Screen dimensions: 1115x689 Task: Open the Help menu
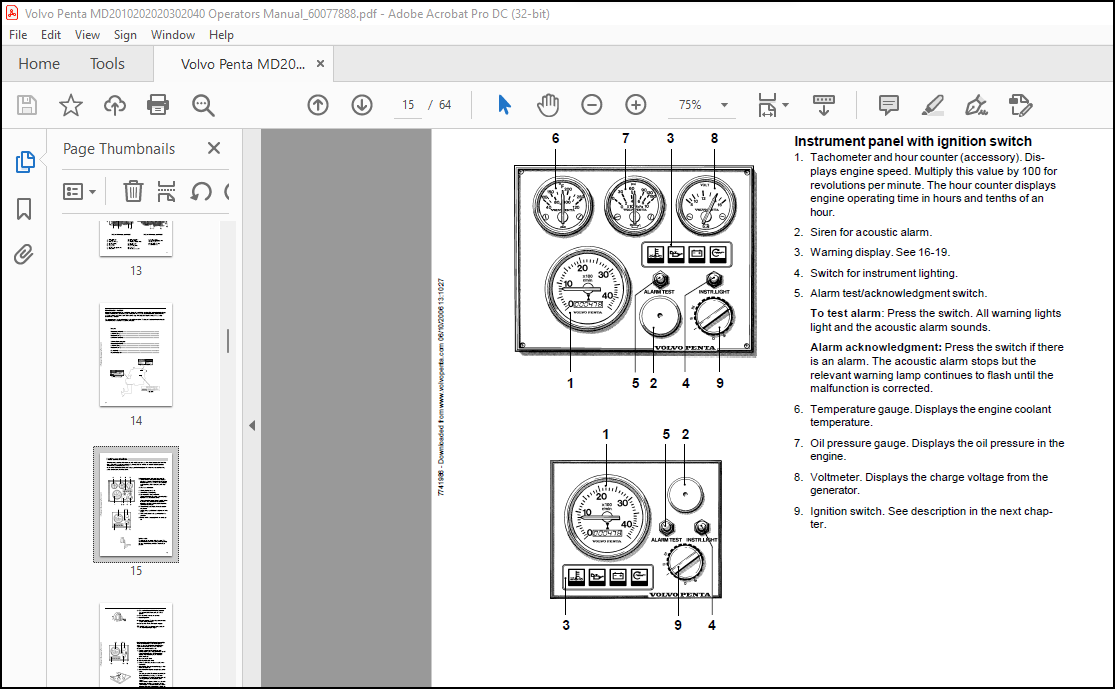pos(221,35)
